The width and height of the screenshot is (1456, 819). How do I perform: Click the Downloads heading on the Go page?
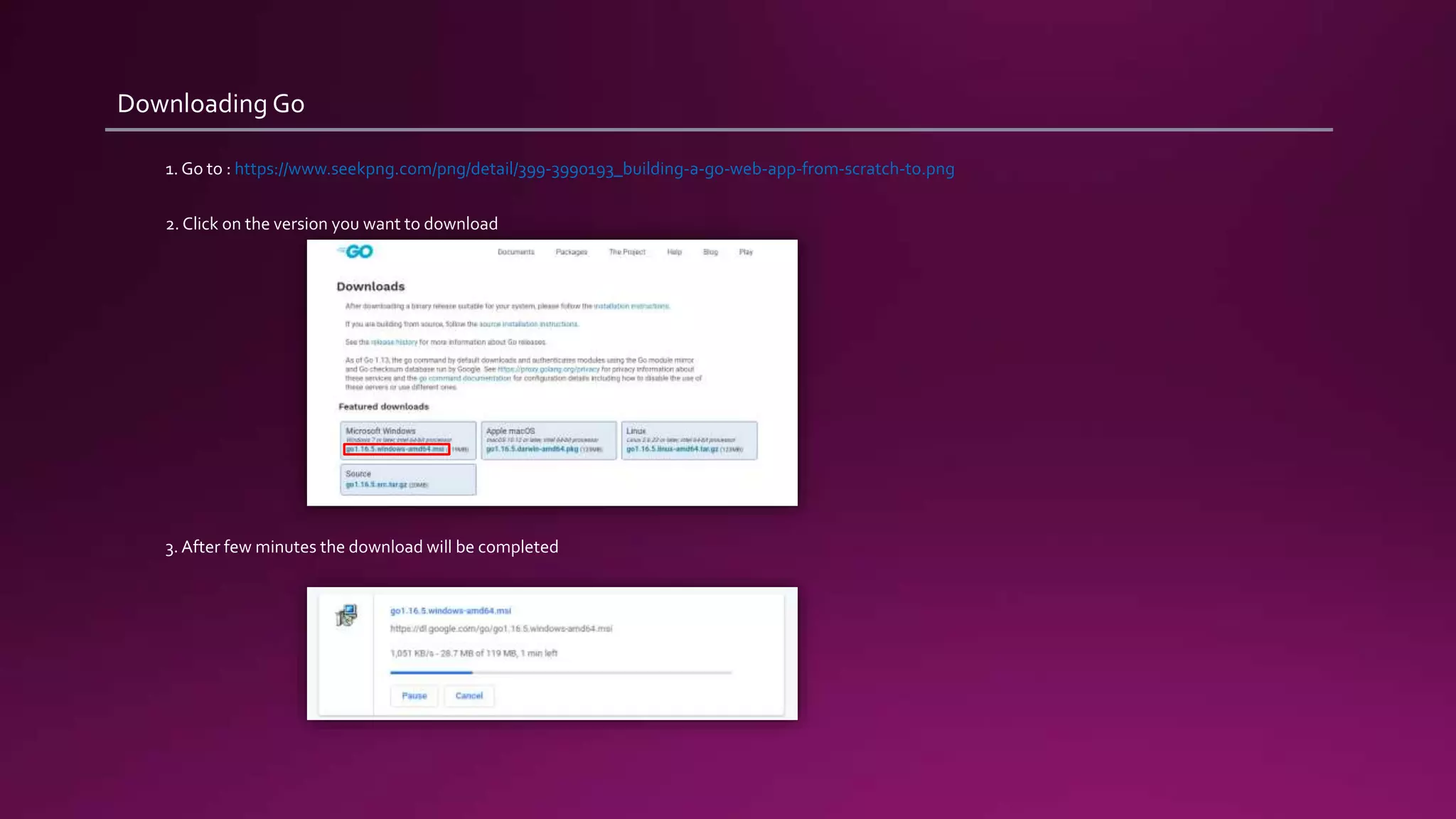coord(370,287)
